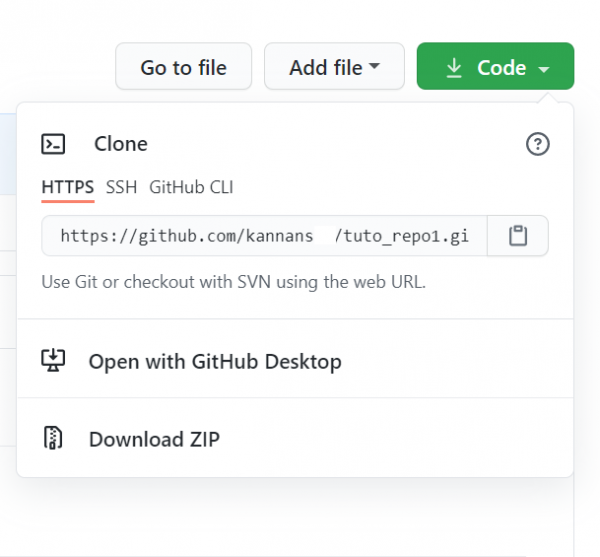
Task: Open the Add file menu
Action: (326, 68)
